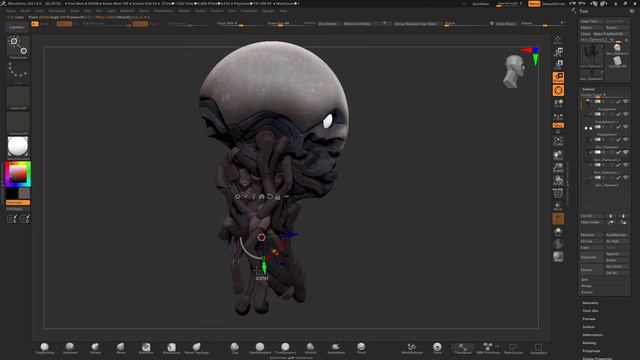Open the Brush menu

pos(25,11)
